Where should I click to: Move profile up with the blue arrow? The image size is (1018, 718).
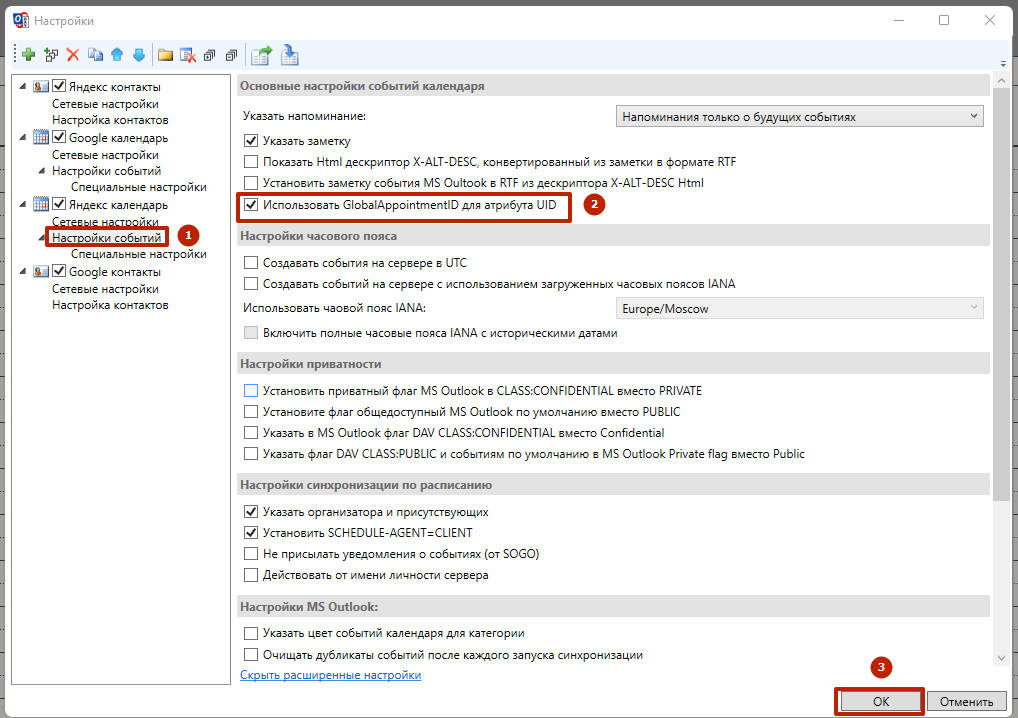point(117,55)
